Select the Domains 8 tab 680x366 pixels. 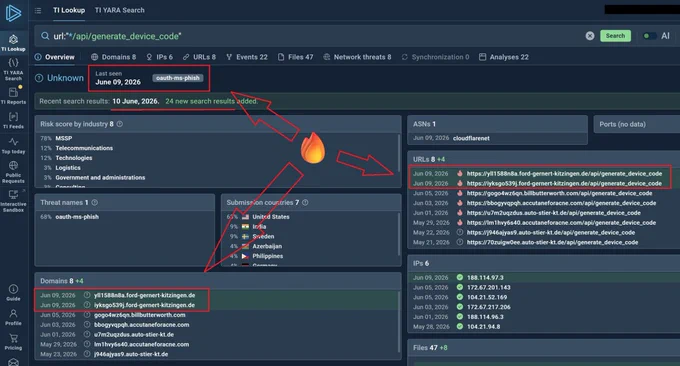[114, 57]
